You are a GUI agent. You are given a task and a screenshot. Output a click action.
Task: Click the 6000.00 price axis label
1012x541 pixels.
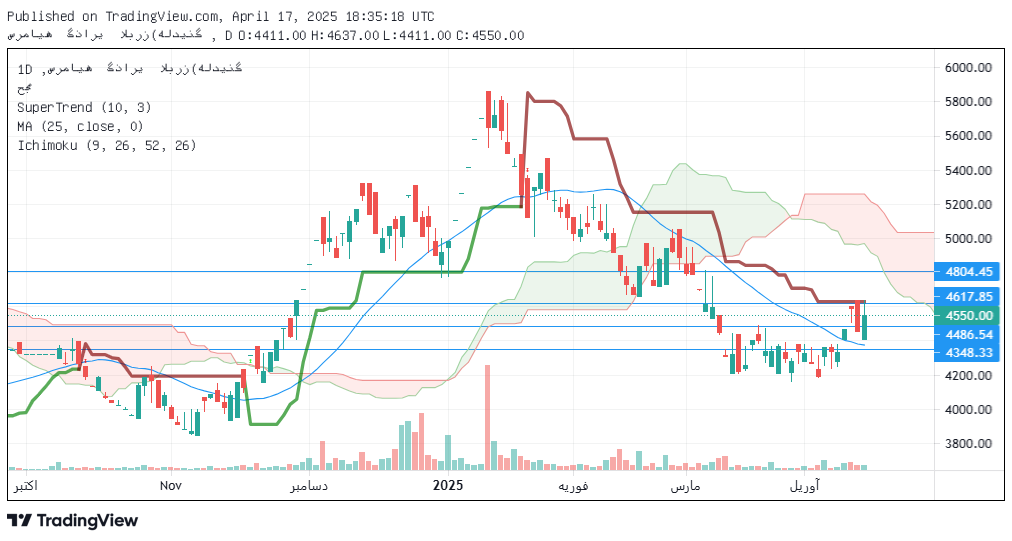[968, 68]
